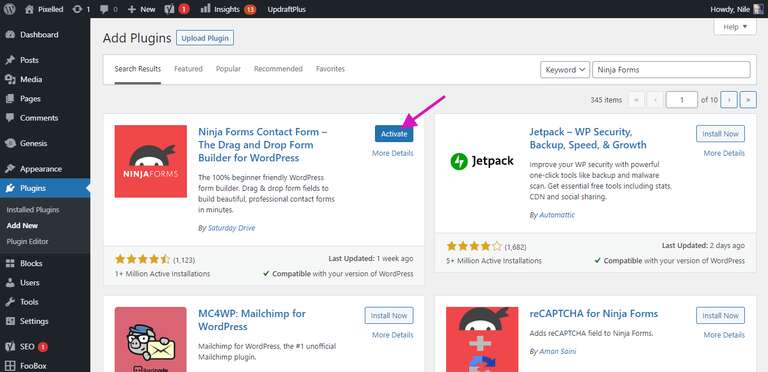Go to last results page
Image resolution: width=768 pixels, height=372 pixels.
[748, 99]
